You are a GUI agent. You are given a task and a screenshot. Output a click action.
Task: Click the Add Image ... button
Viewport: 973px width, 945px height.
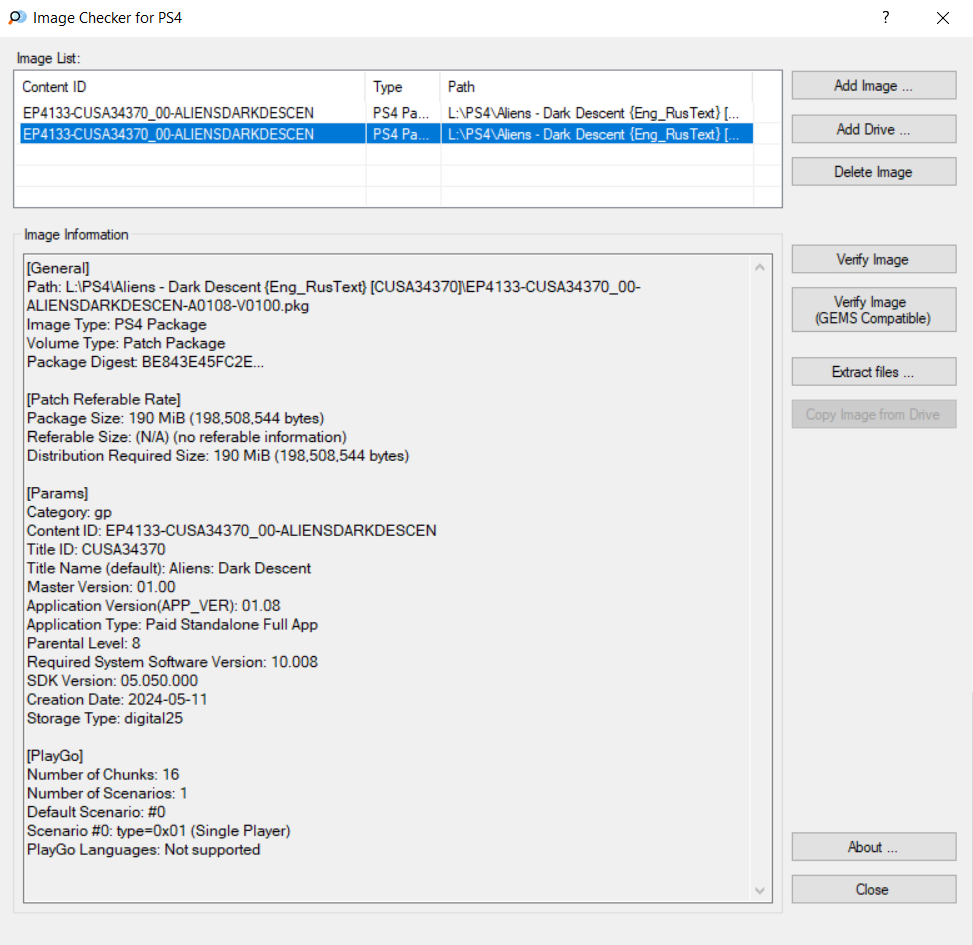(x=873, y=86)
